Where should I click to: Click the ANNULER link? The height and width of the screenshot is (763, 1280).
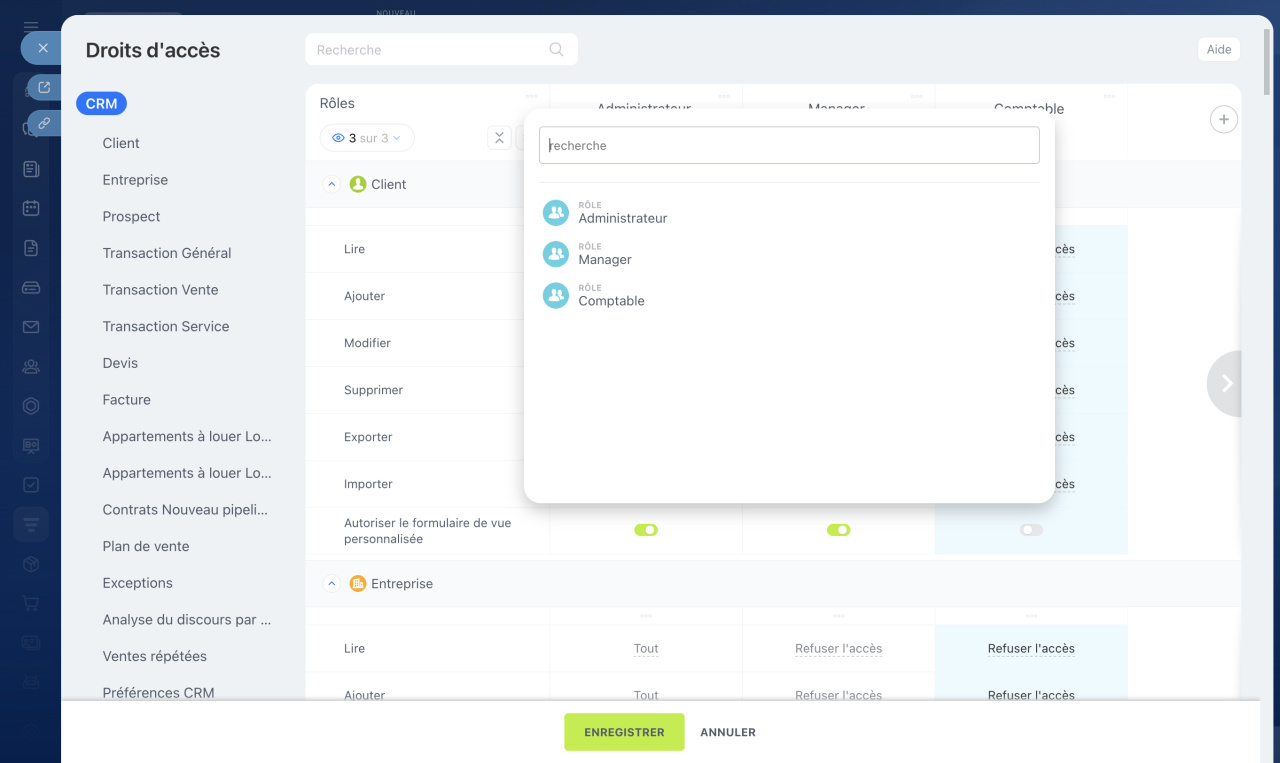point(728,732)
